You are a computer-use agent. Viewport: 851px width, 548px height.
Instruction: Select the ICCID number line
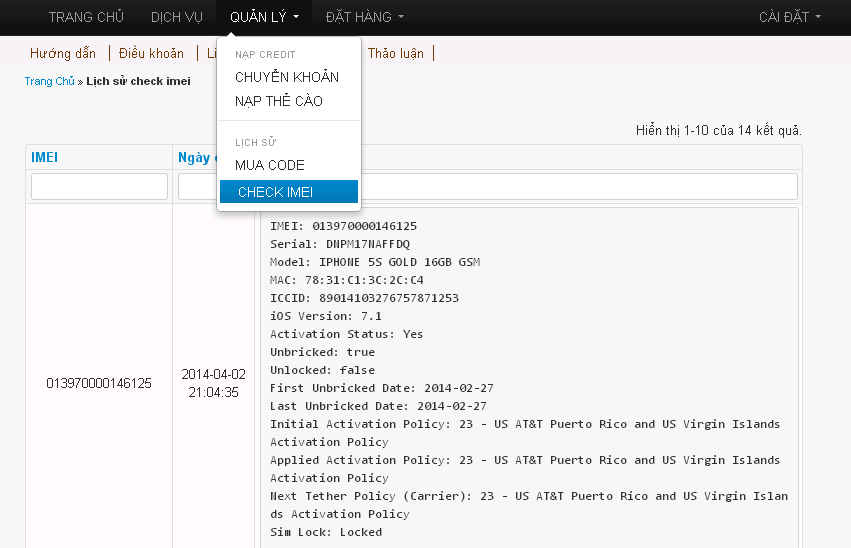click(364, 298)
